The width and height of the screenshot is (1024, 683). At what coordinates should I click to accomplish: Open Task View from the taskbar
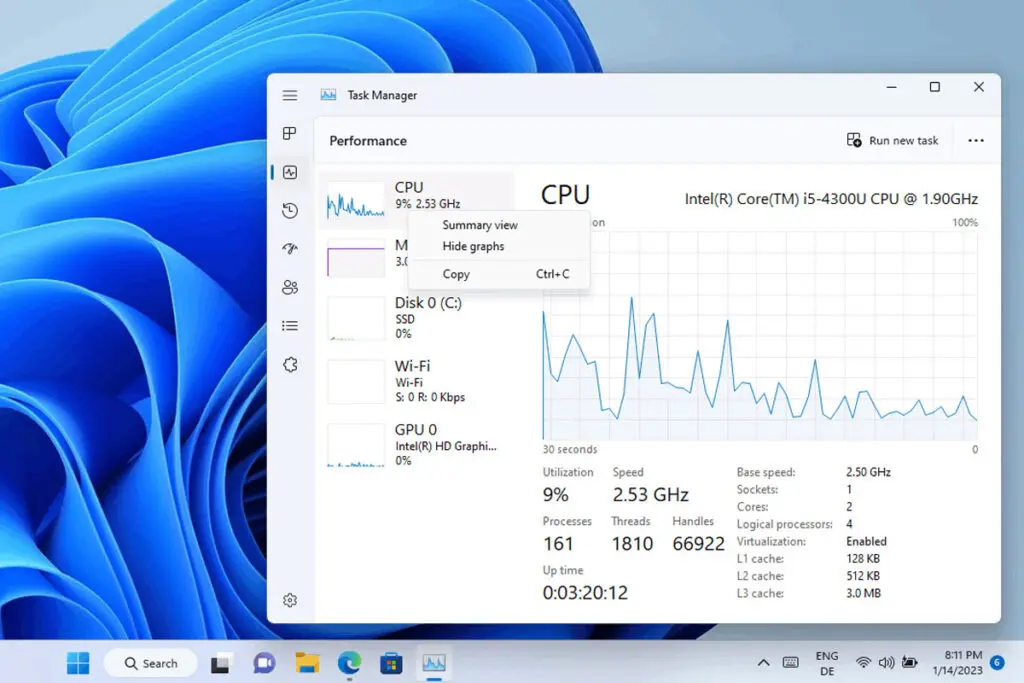[x=220, y=663]
